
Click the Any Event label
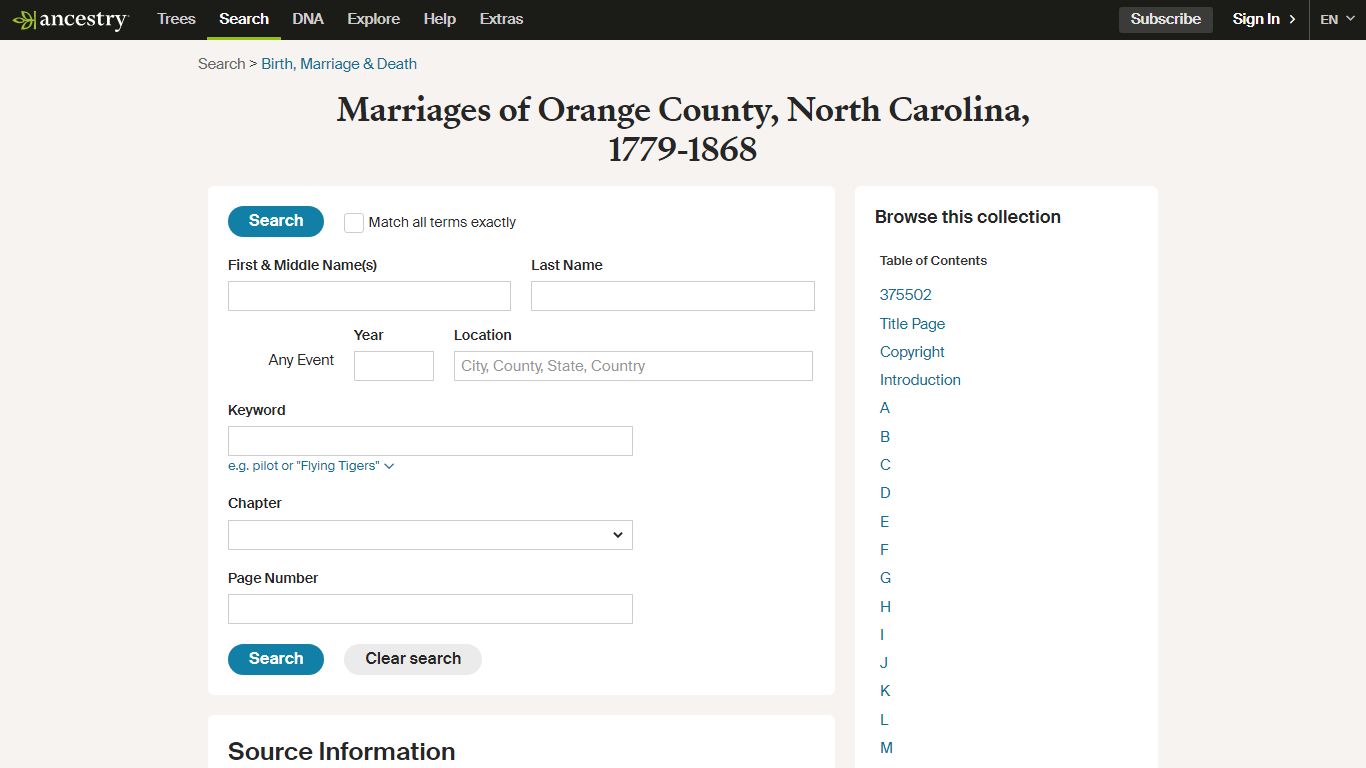(301, 360)
